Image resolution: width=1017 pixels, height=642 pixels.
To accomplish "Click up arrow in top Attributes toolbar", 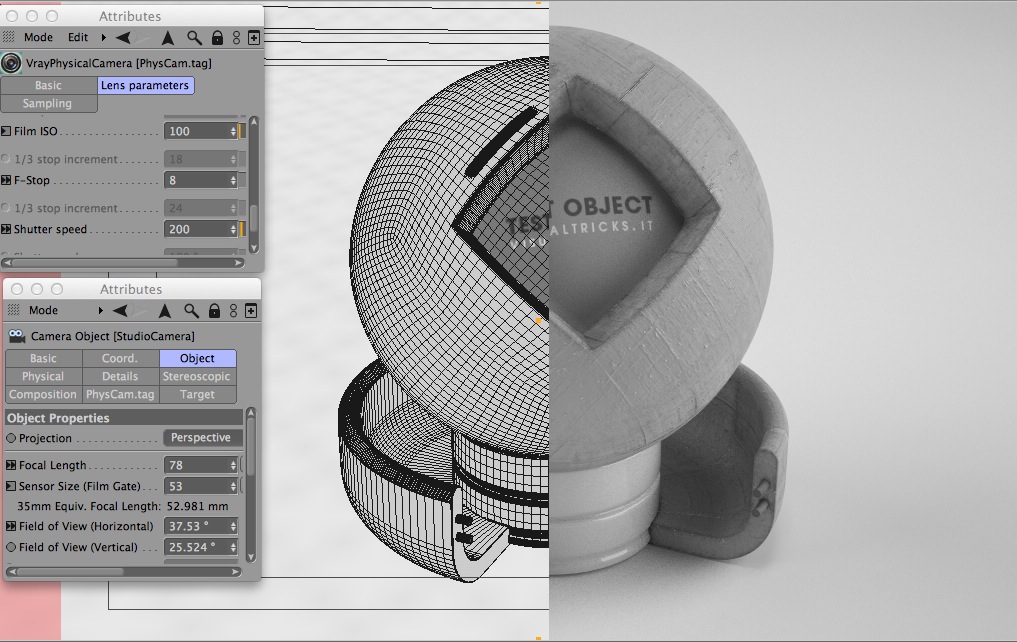I will [x=167, y=38].
